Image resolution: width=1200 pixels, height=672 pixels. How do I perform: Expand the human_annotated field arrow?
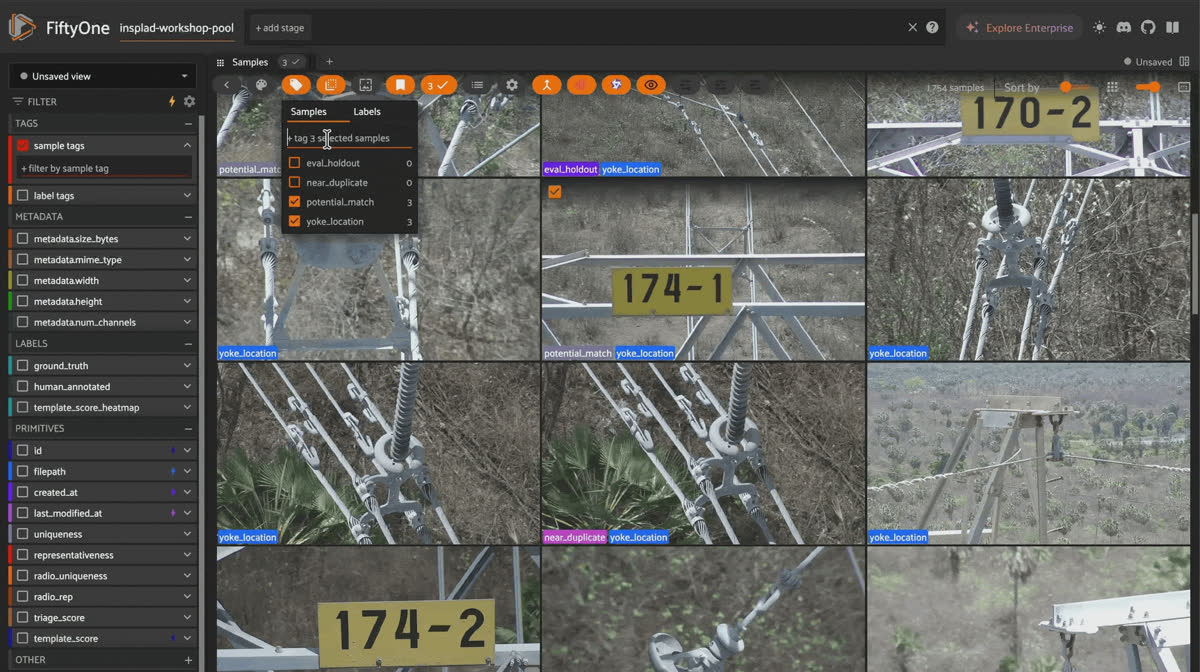pos(187,387)
